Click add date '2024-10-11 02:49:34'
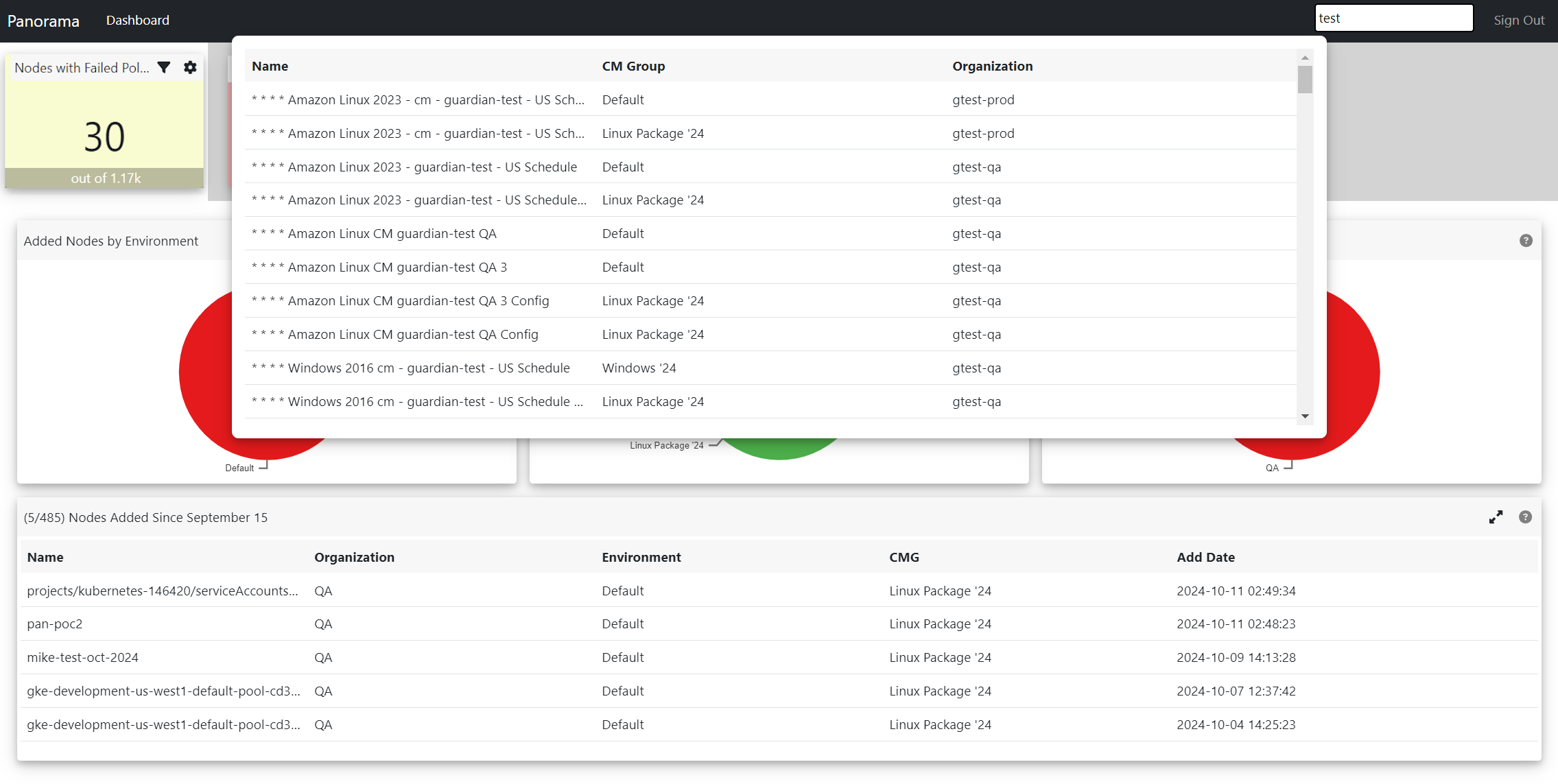The height and width of the screenshot is (784, 1558). [1236, 591]
